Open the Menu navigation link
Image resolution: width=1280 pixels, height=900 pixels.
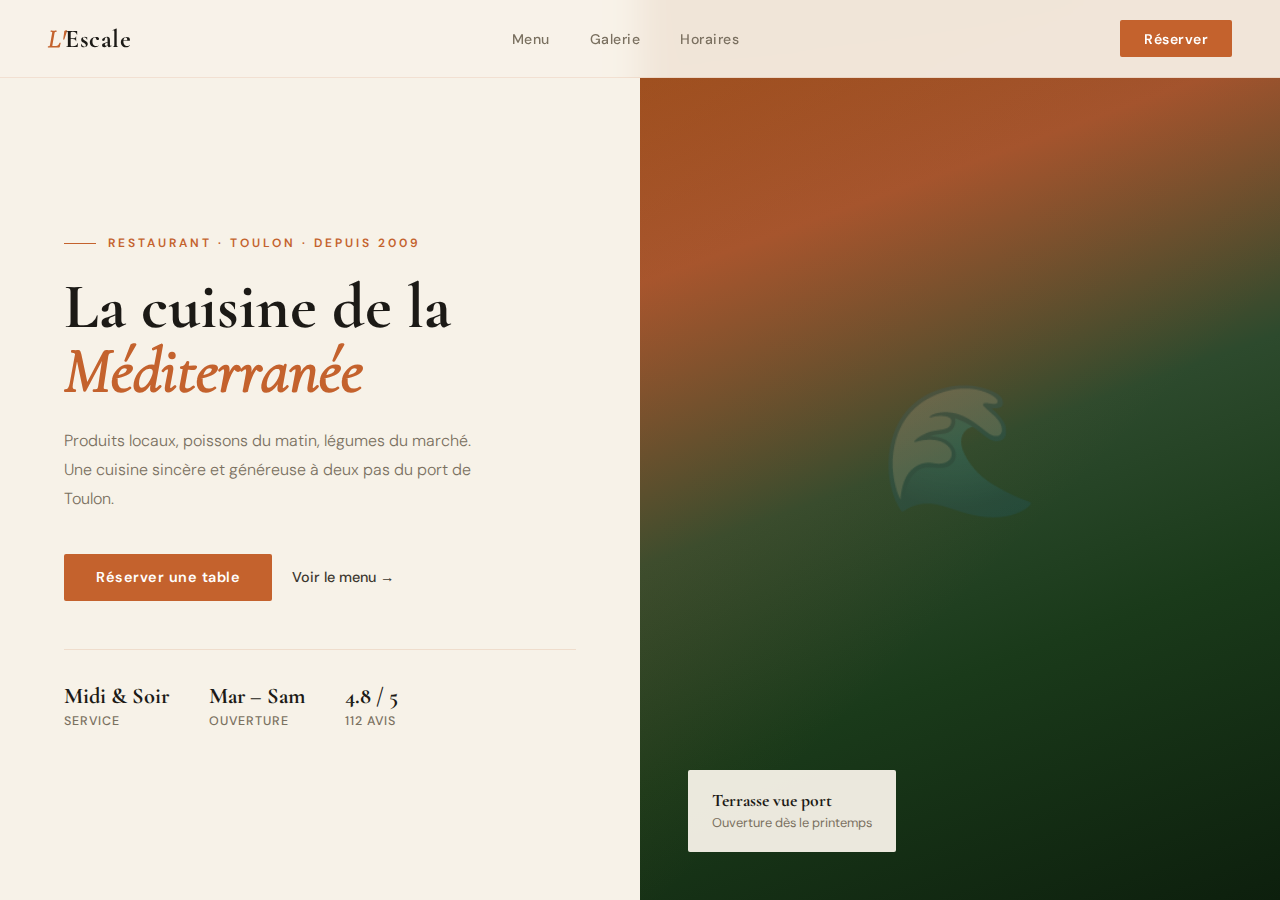coord(530,39)
